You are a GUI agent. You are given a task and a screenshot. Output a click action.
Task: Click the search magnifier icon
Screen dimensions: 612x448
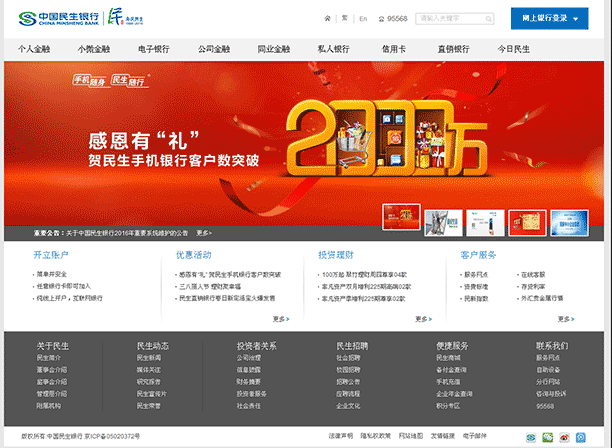(x=488, y=19)
